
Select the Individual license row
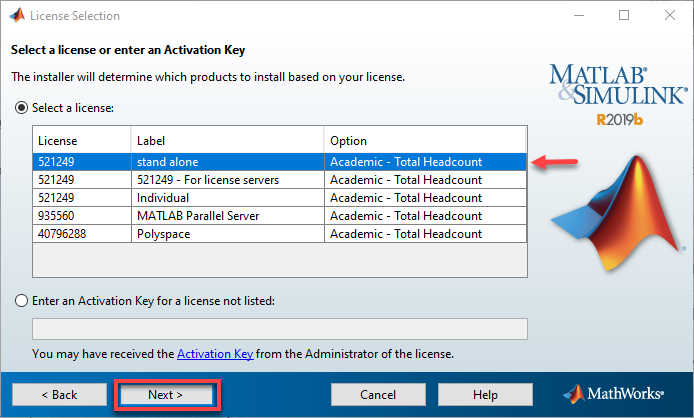point(280,197)
